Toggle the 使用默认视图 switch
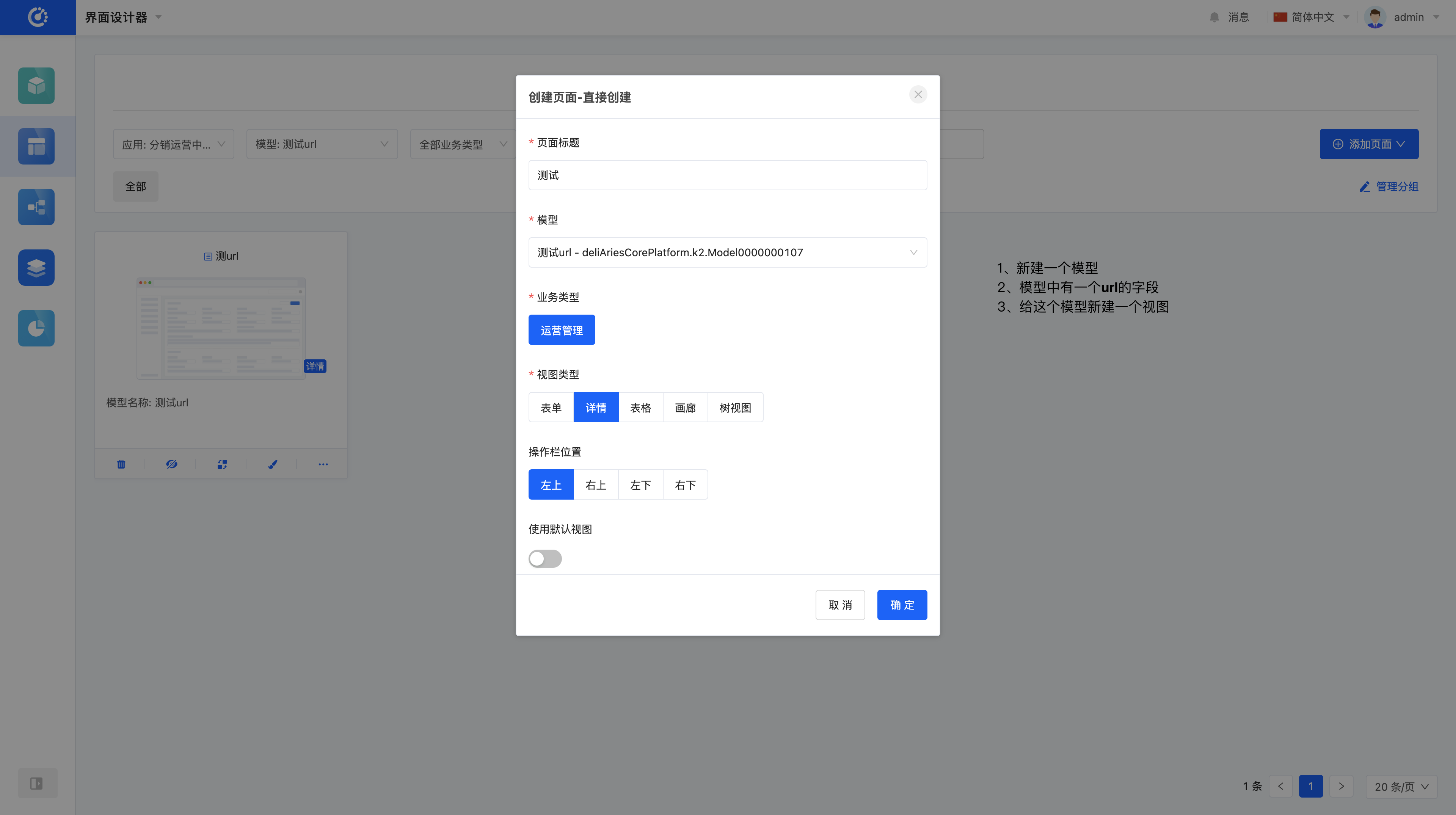 pos(545,558)
